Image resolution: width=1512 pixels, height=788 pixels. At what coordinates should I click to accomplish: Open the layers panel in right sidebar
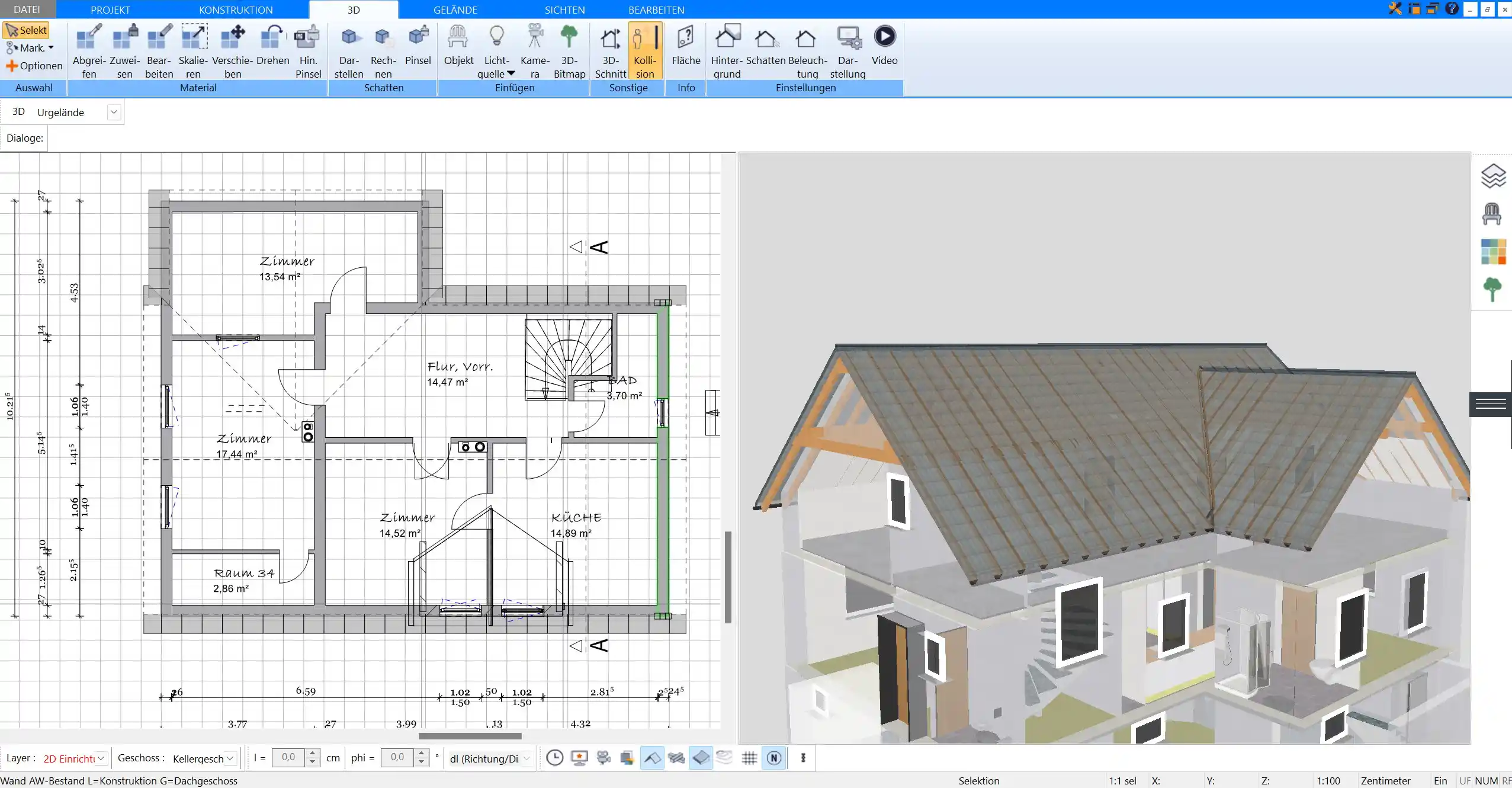tap(1493, 176)
